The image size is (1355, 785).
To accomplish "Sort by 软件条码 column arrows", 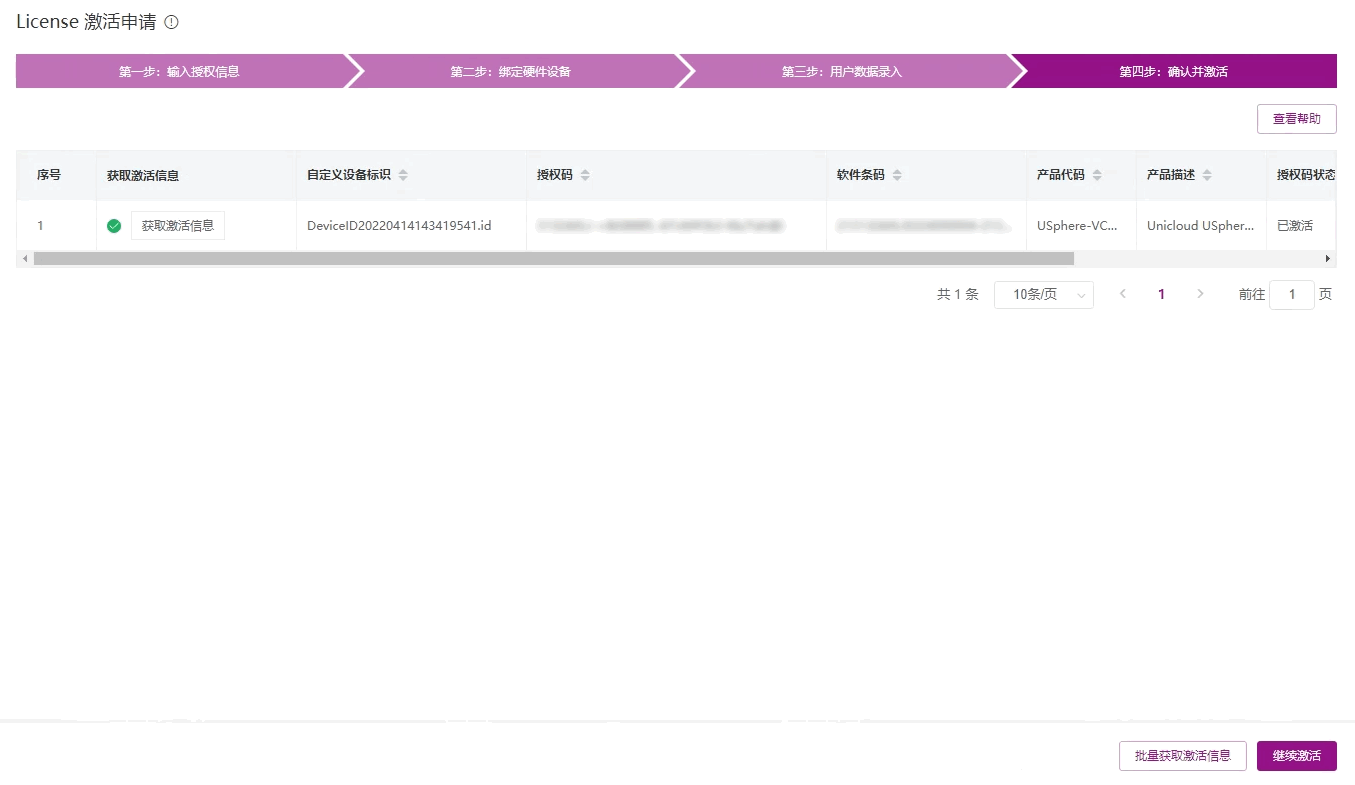I will [x=897, y=175].
